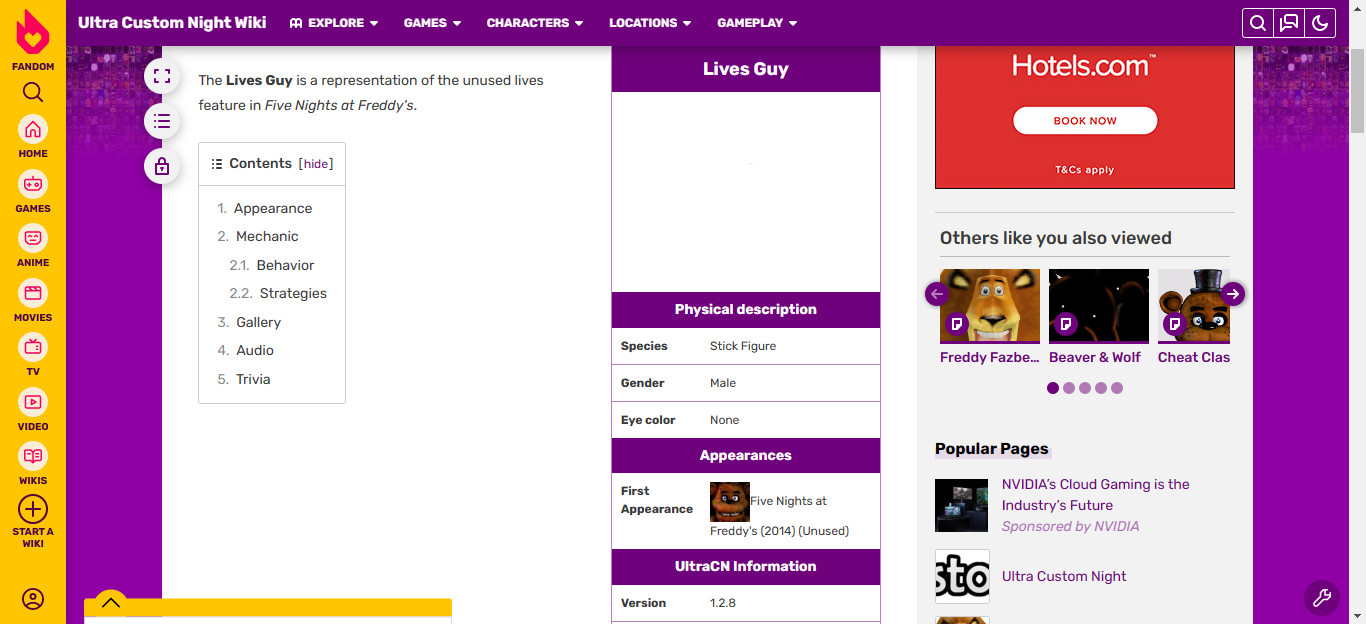Open the Anime sidebar icon
Image resolution: width=1366 pixels, height=624 pixels.
(33, 239)
